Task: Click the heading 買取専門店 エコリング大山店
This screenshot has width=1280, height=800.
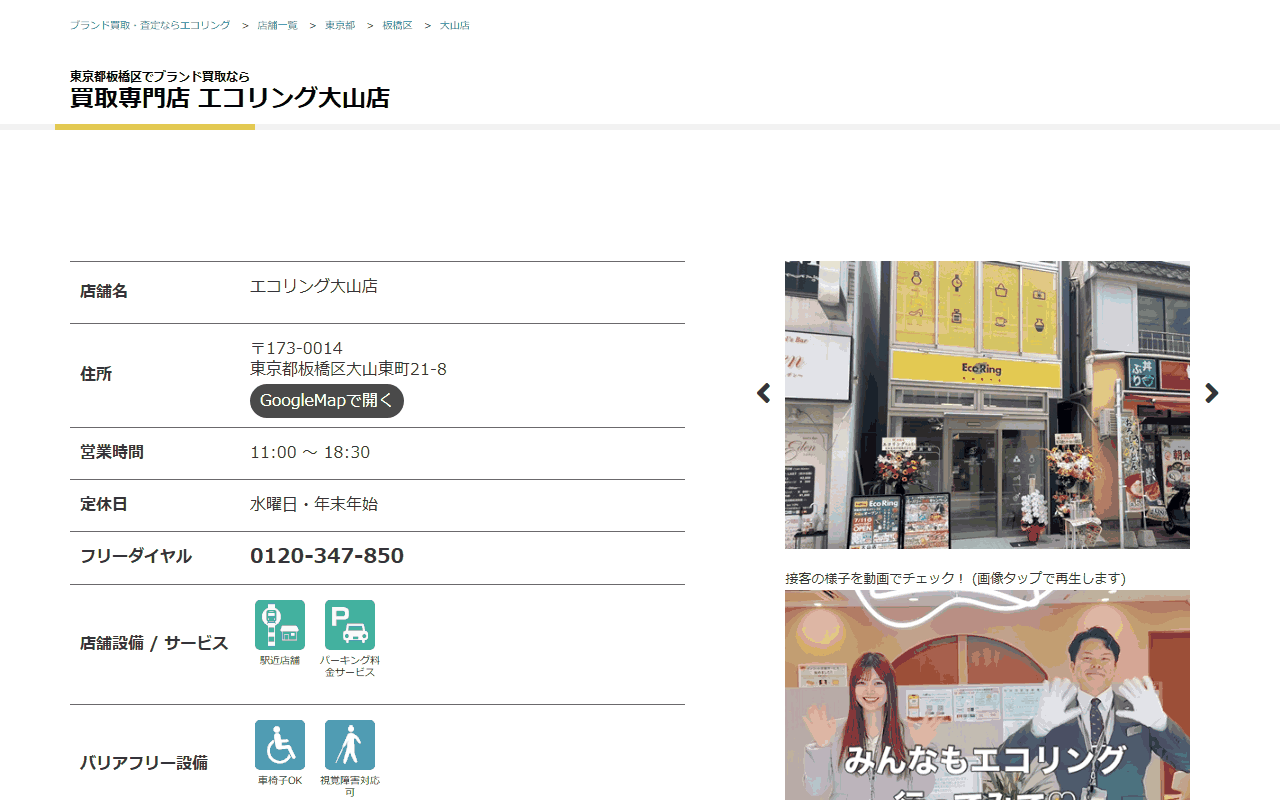Action: 230,98
